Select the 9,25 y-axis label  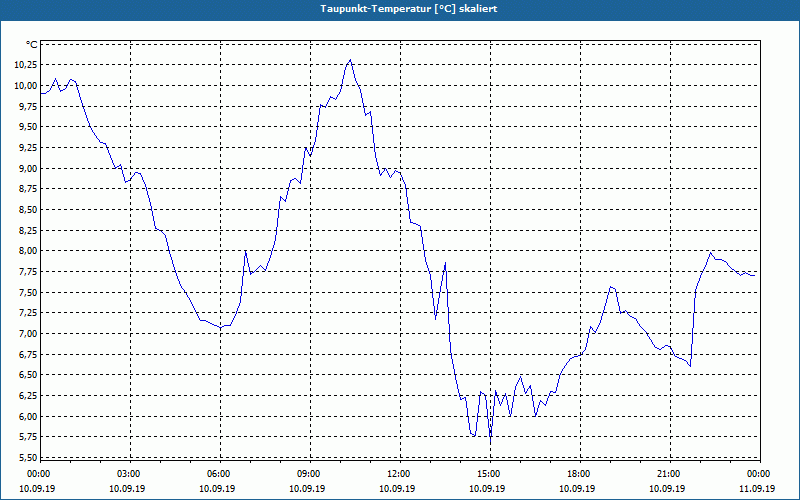(28, 147)
